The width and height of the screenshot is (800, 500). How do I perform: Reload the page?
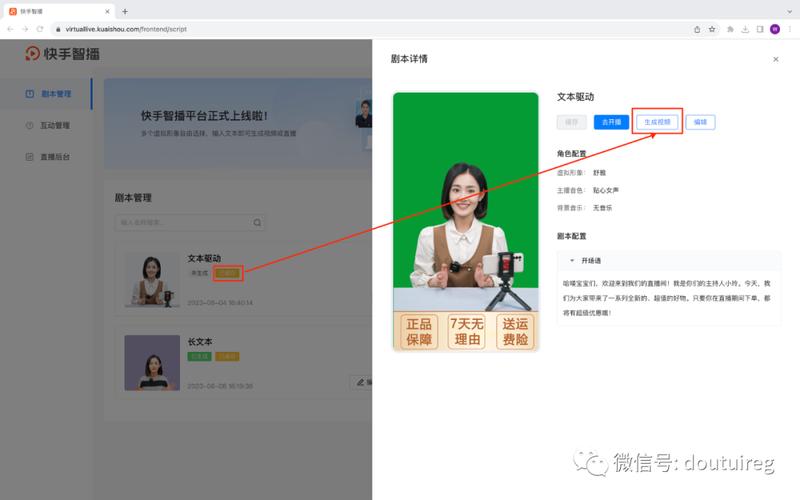[x=40, y=29]
